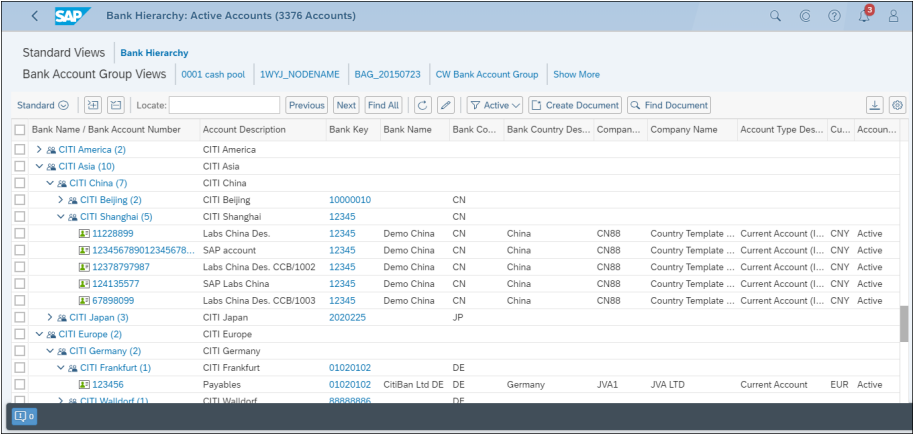Screen dimensions: 913x434
Task: Open the help question mark icon
Action: (834, 16)
